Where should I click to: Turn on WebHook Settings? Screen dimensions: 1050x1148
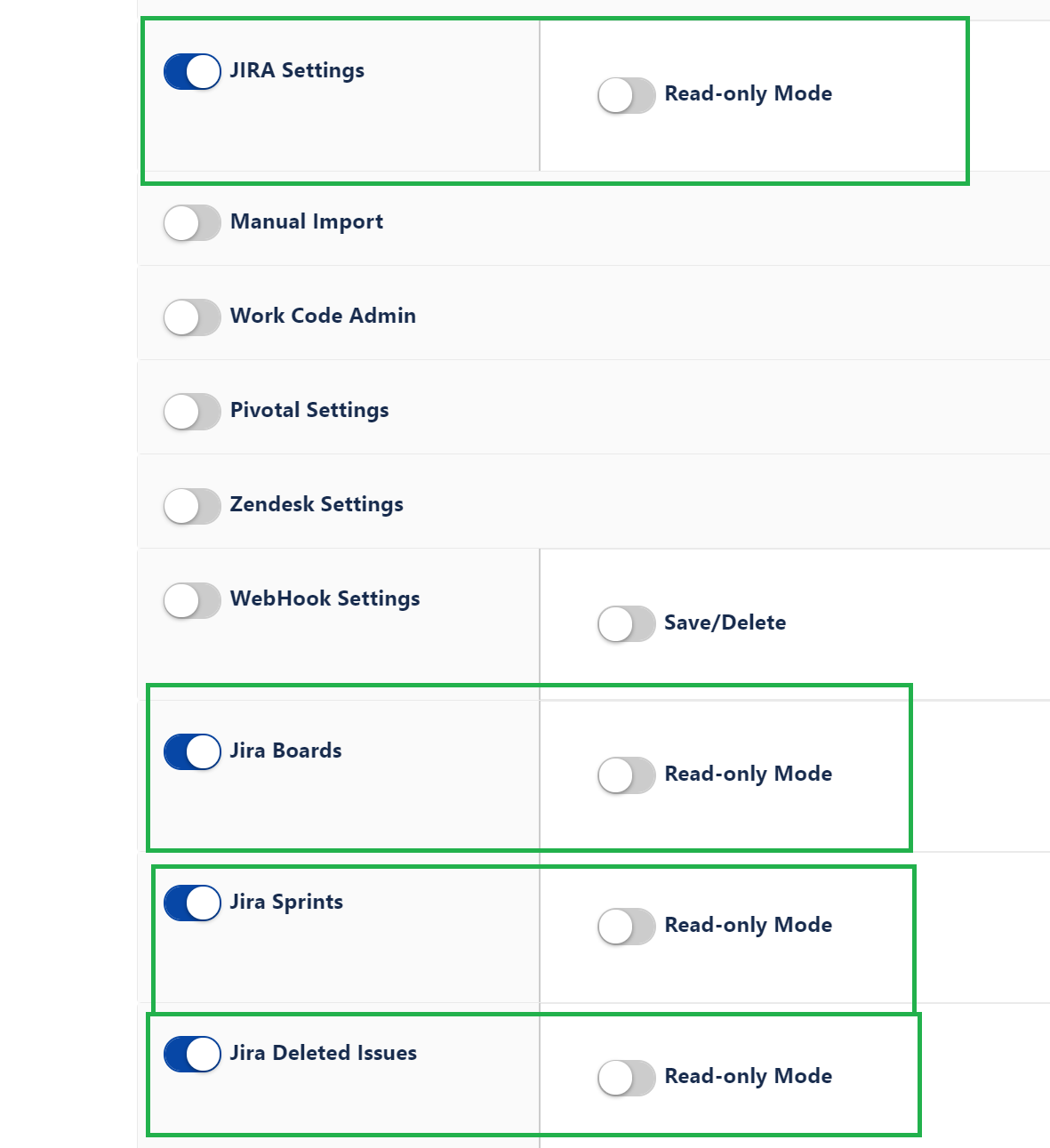(x=191, y=599)
